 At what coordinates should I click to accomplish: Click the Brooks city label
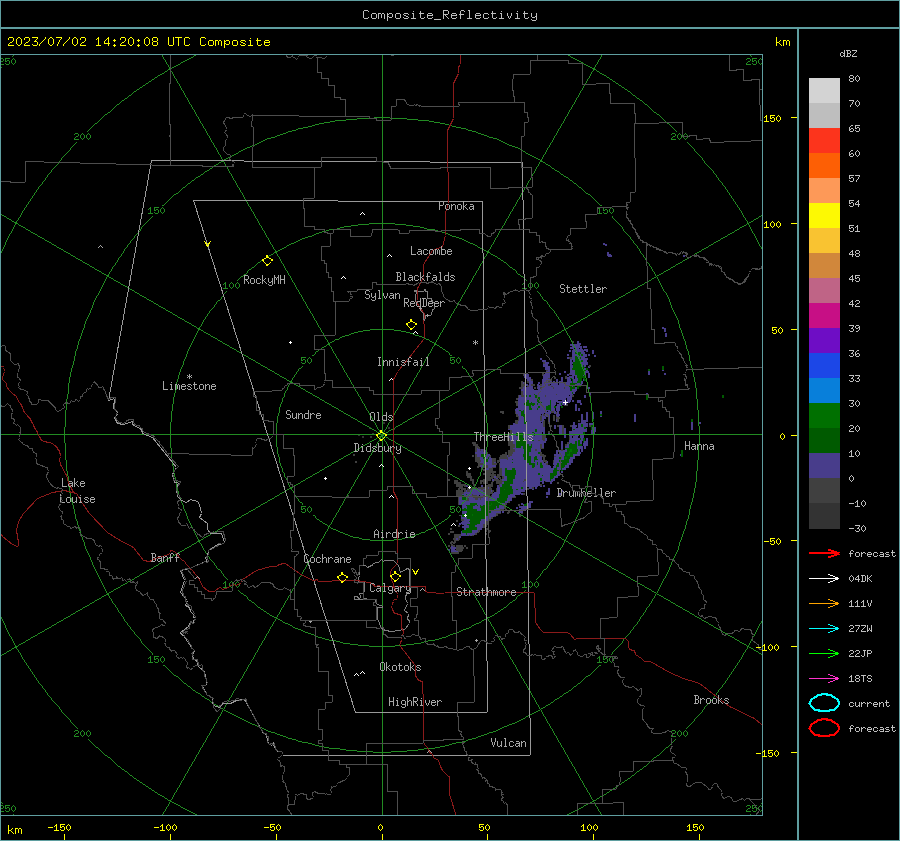click(711, 700)
